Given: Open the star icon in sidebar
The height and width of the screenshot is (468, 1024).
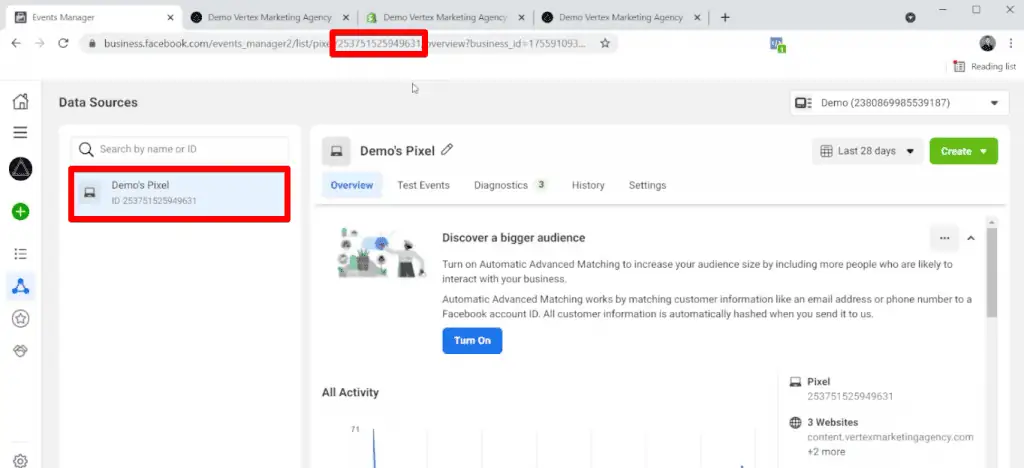Looking at the screenshot, I should click(x=20, y=319).
